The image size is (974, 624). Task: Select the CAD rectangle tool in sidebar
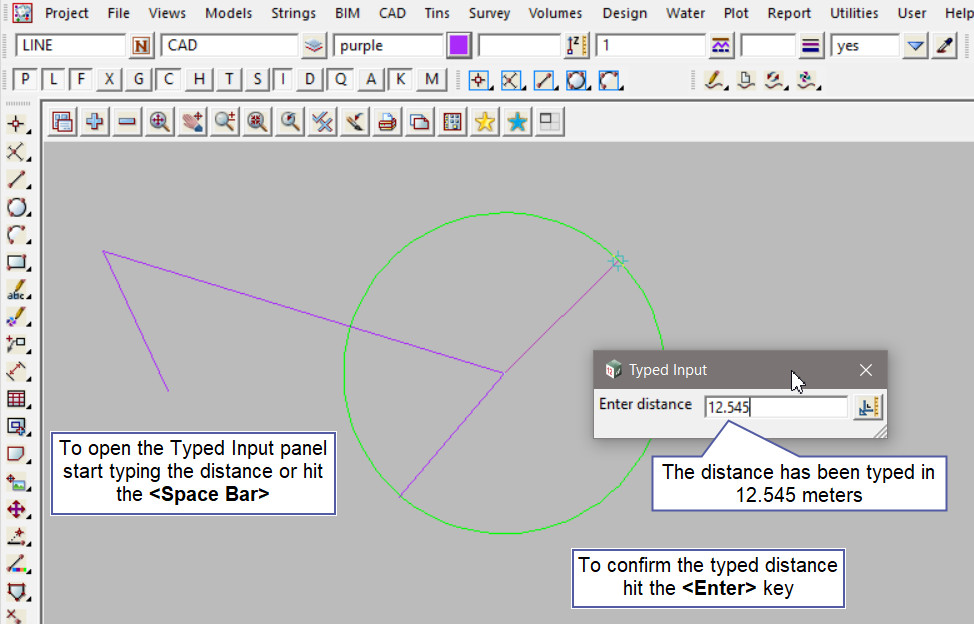17,263
